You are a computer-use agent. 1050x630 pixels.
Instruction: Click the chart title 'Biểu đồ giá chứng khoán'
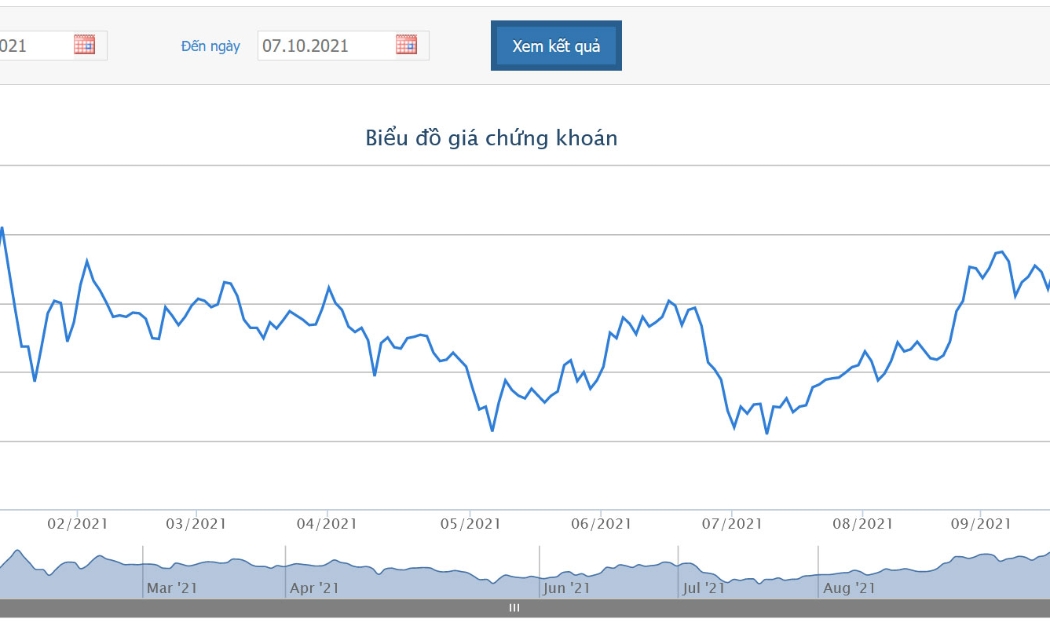pos(492,138)
